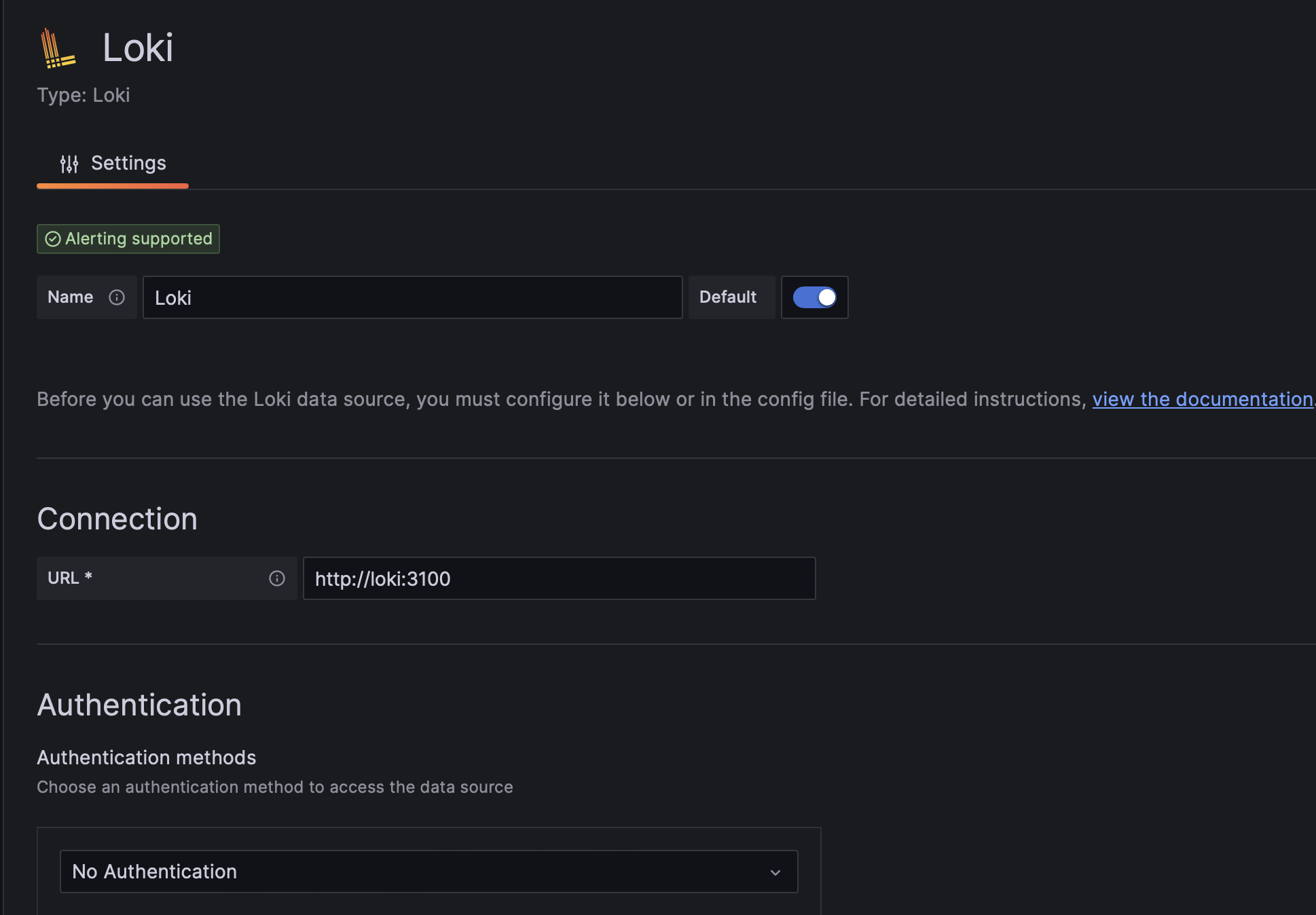Screen dimensions: 1316x915
Task: Click the Connection section heading
Action: (x=117, y=519)
